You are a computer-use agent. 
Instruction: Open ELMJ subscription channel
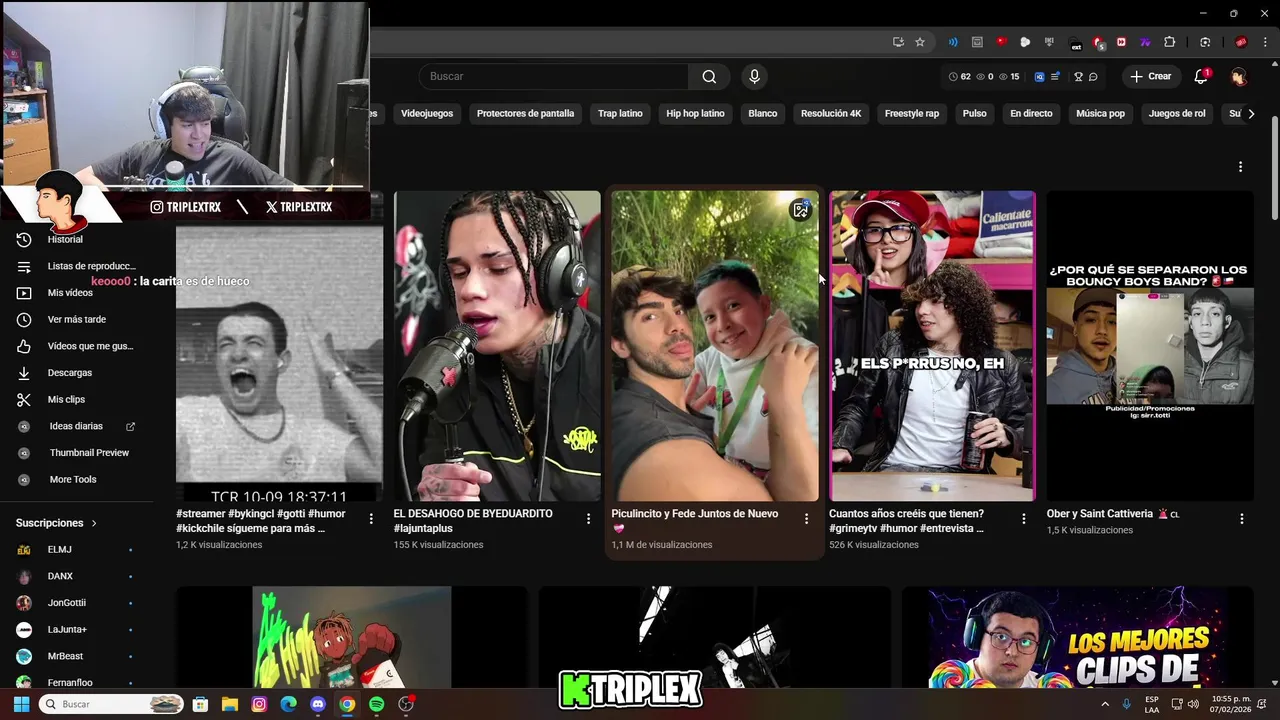coord(77,550)
